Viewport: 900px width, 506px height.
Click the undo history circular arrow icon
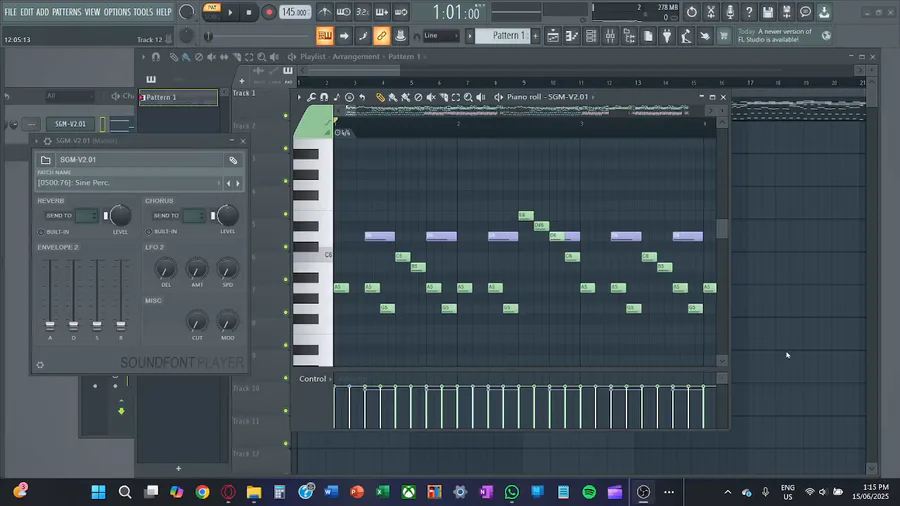click(x=692, y=12)
